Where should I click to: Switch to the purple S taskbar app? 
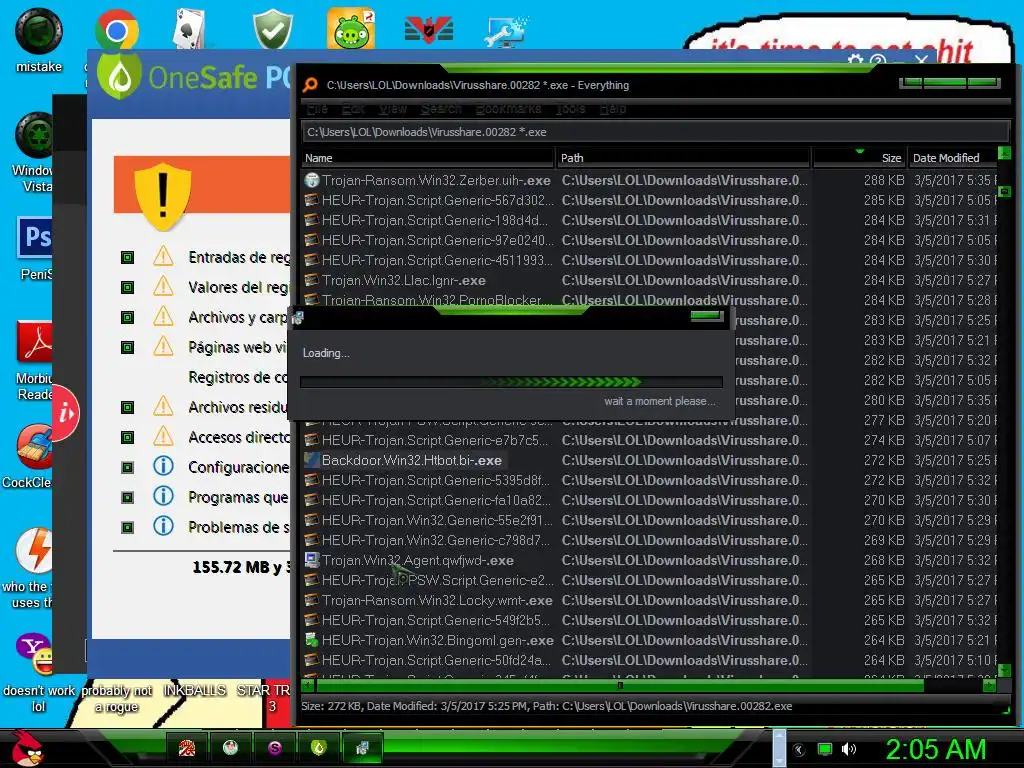pos(274,748)
